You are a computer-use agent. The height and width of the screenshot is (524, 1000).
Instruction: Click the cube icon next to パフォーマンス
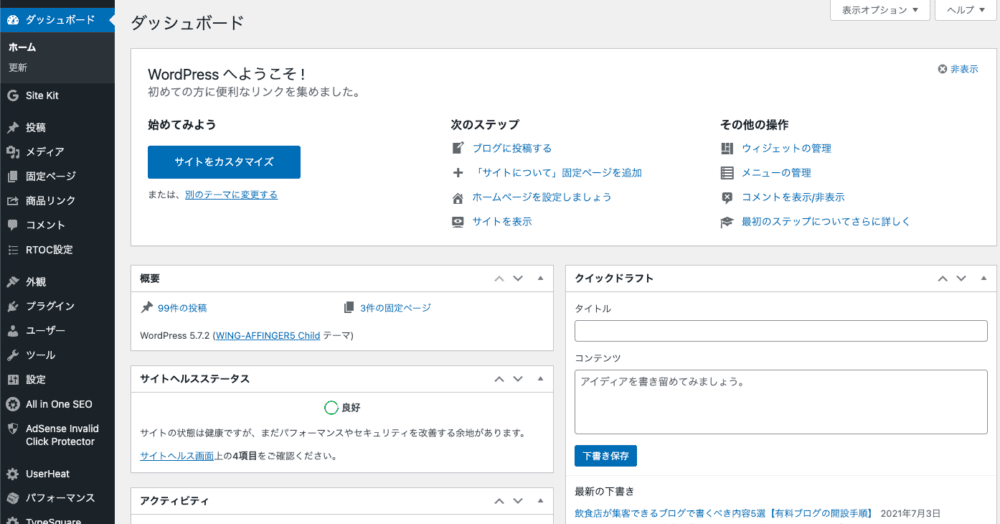click(13, 499)
